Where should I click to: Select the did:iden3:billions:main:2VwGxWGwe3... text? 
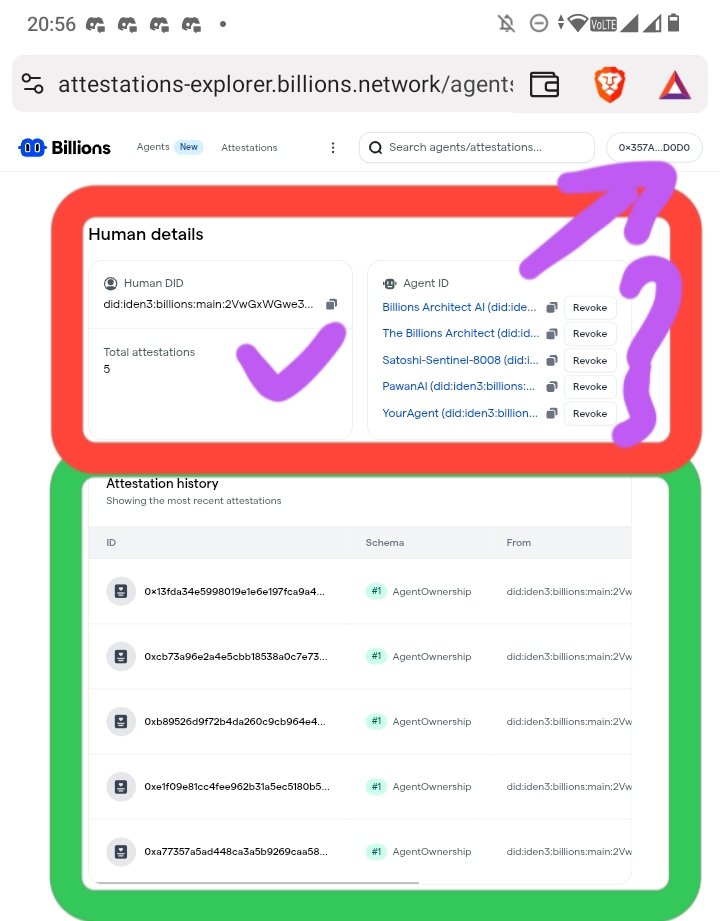pos(208,304)
